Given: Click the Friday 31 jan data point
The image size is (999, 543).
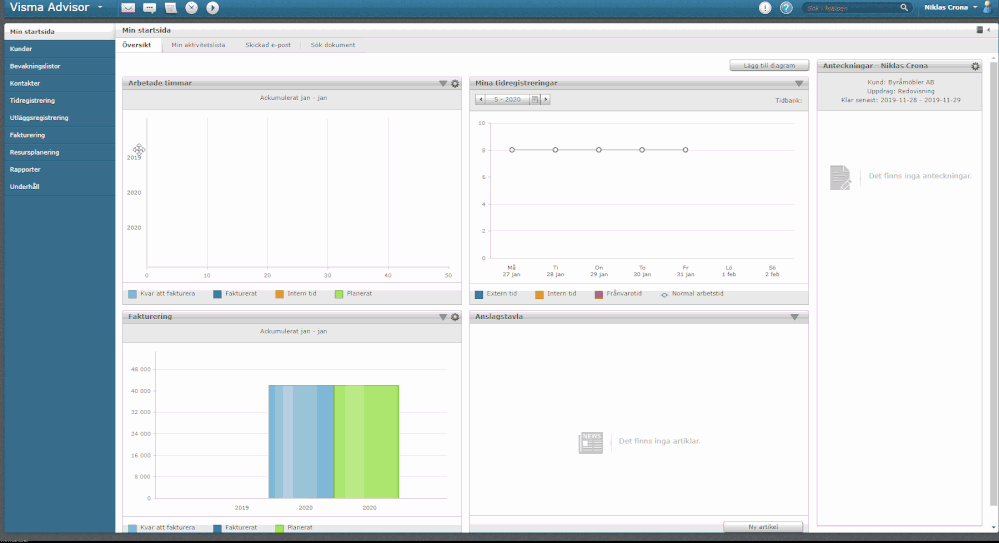Looking at the screenshot, I should click(686, 150).
